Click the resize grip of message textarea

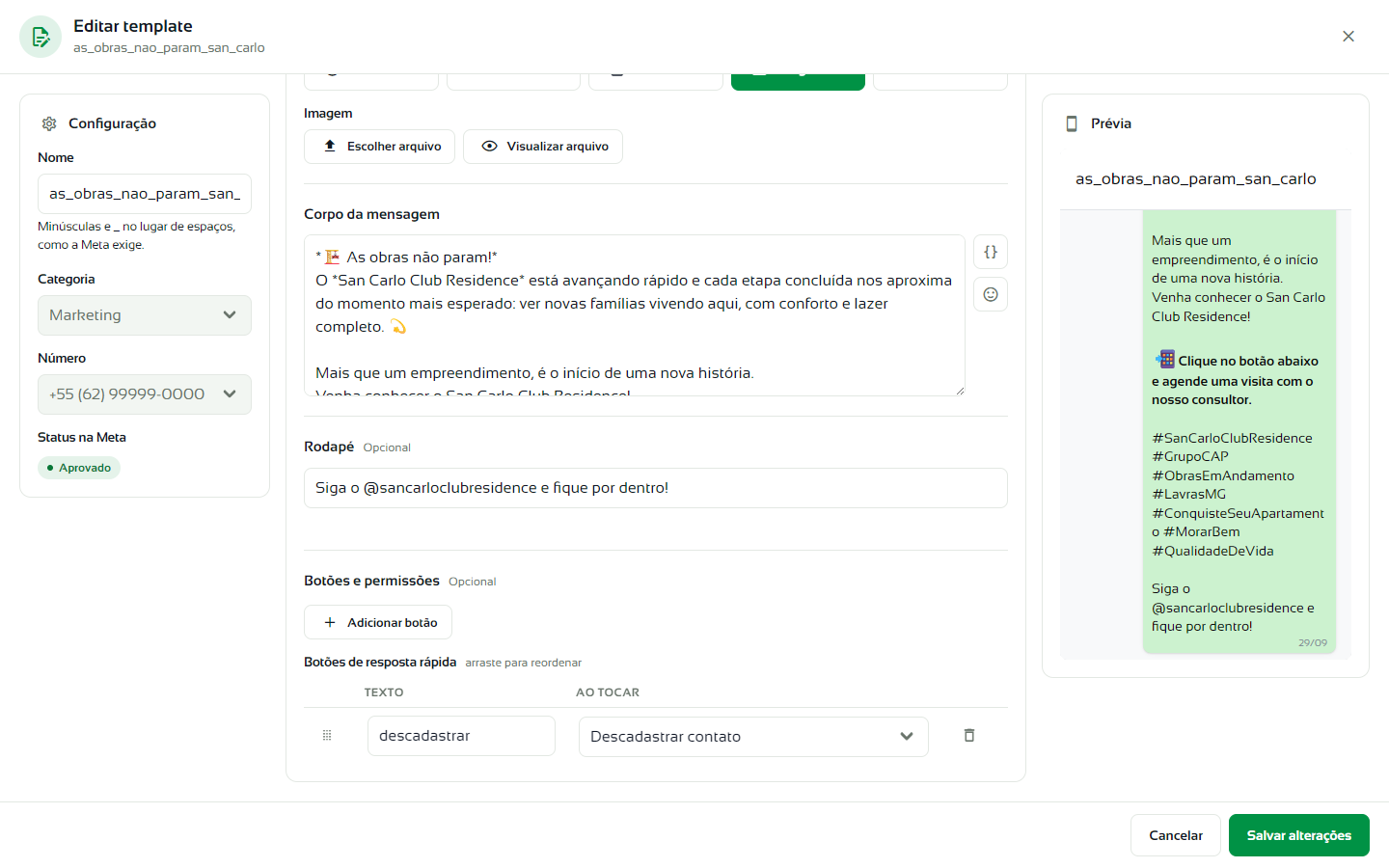[960, 391]
